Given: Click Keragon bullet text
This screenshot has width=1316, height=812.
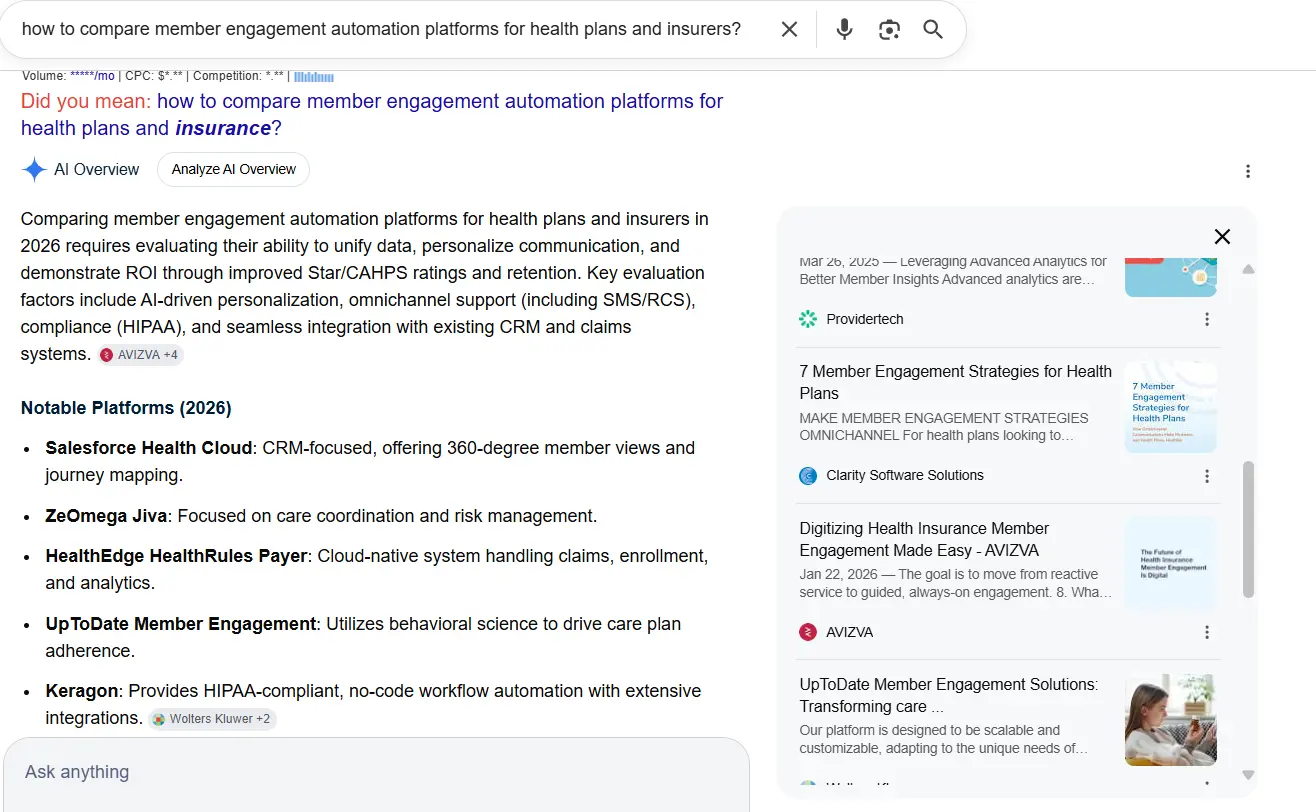Looking at the screenshot, I should click(x=373, y=704).
